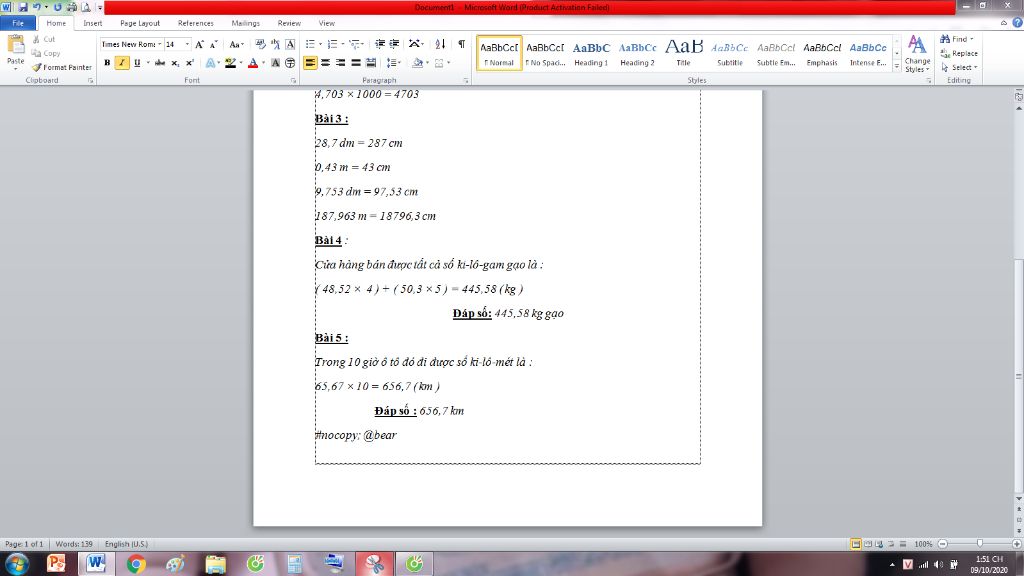The width and height of the screenshot is (1024, 576).
Task: Click Format Painter
Action: pyautogui.click(x=62, y=67)
